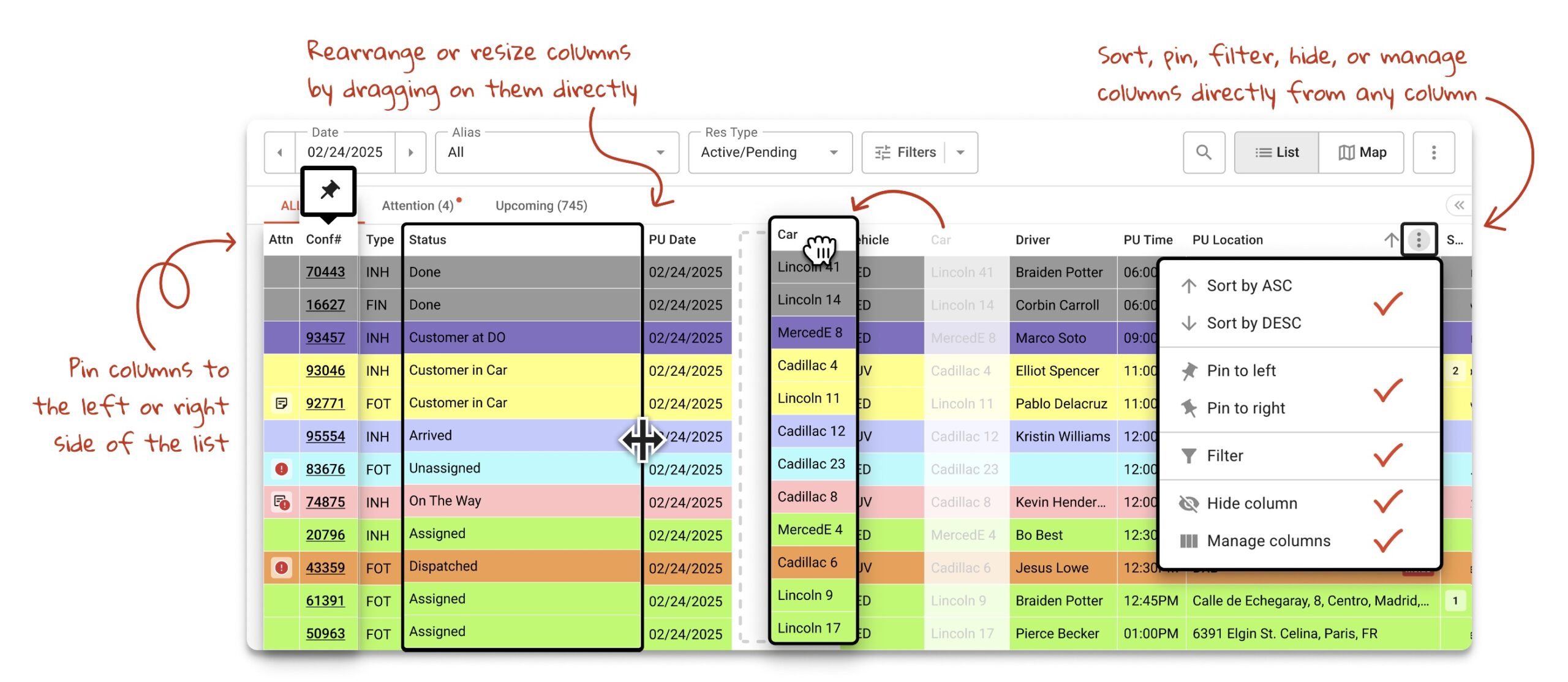Click the note icon on row 92771
Viewport: 1568px width, 682px height.
tap(281, 403)
